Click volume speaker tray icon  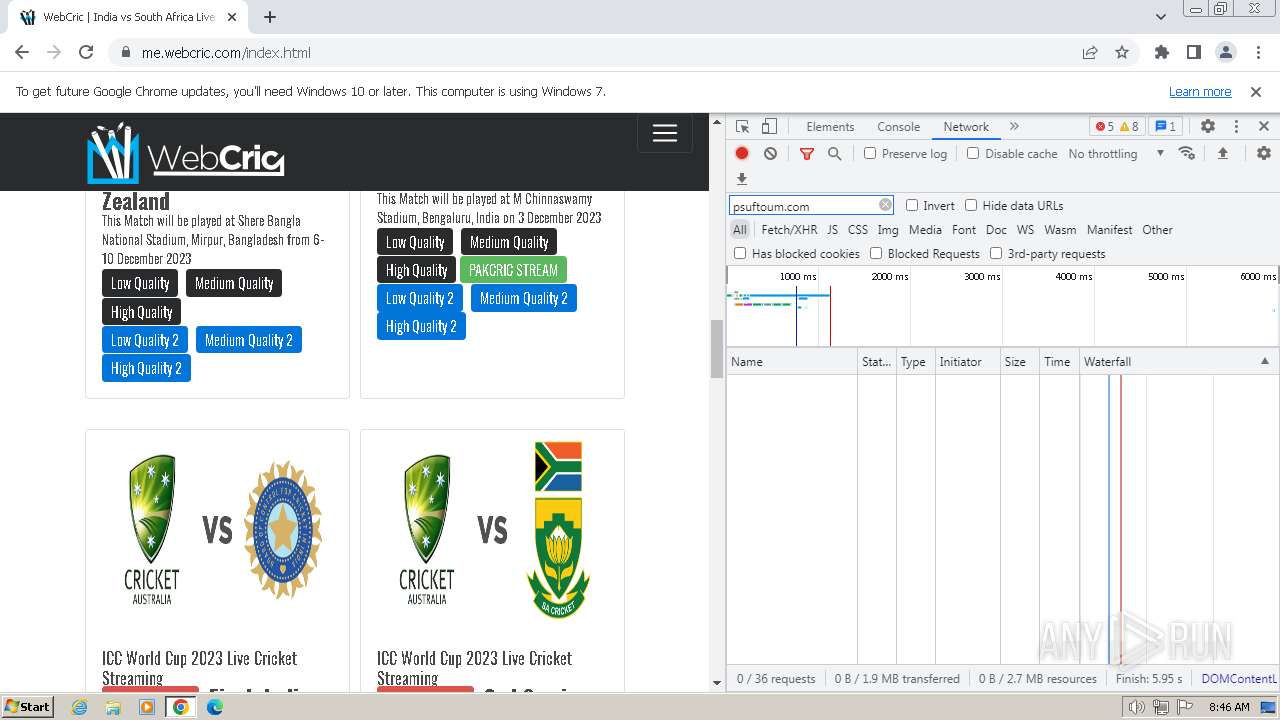pos(1137,707)
